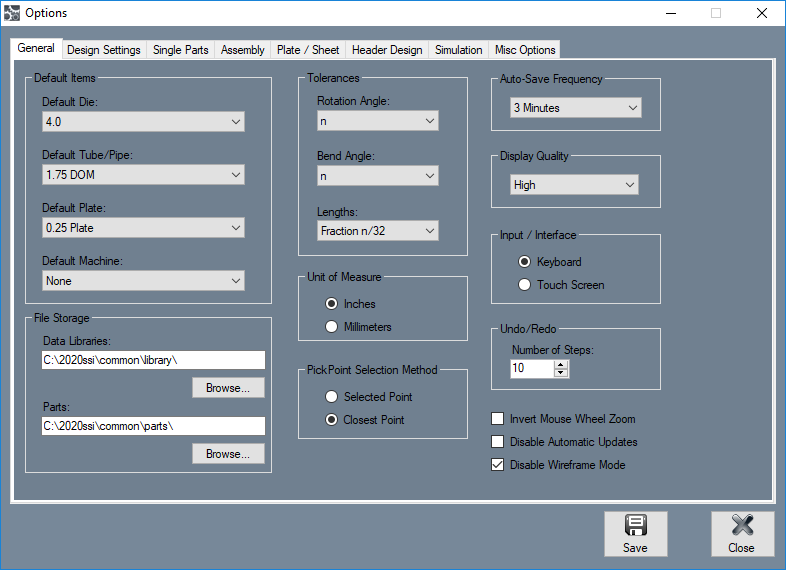Uncheck Disable Wireframe Mode checkbox
786x570 pixels.
pyautogui.click(x=498, y=465)
